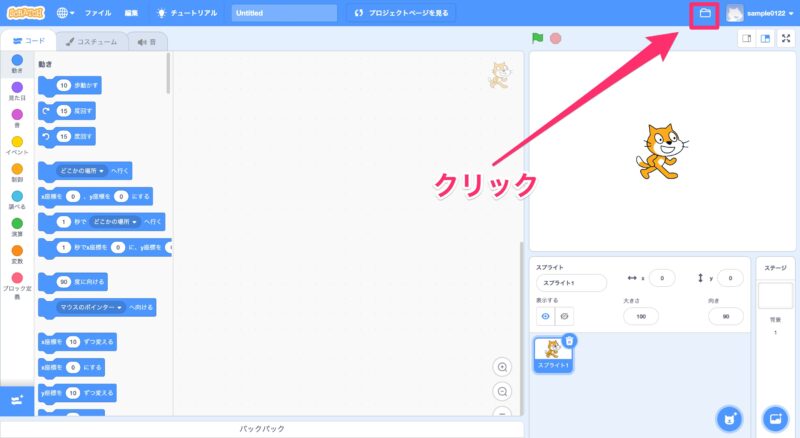Open the チュートリアル link
800x438 pixels.
point(188,14)
